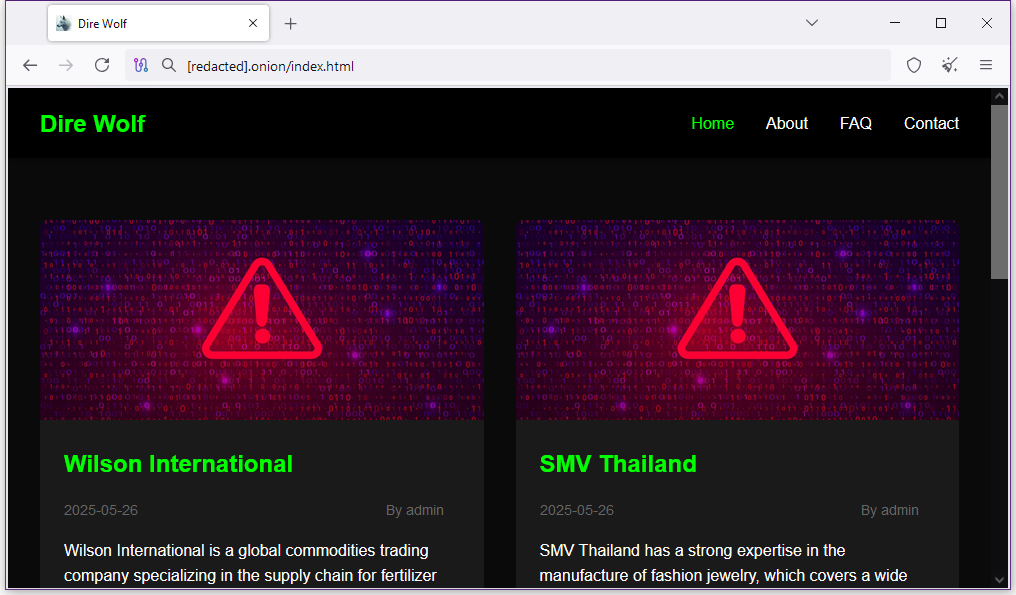Close the Dire Wolf tab
The height and width of the screenshot is (595, 1016).
(253, 23)
